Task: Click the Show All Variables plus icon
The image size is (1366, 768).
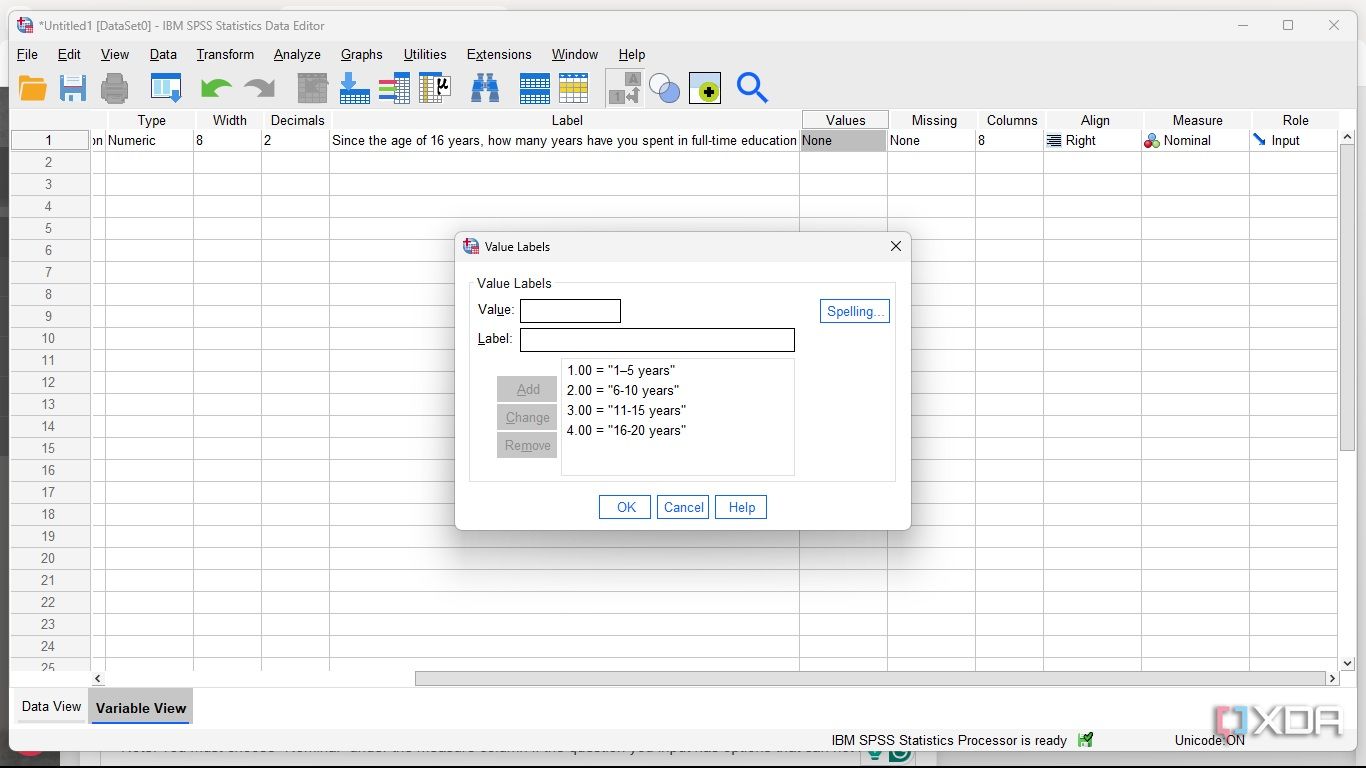Action: pos(705,88)
